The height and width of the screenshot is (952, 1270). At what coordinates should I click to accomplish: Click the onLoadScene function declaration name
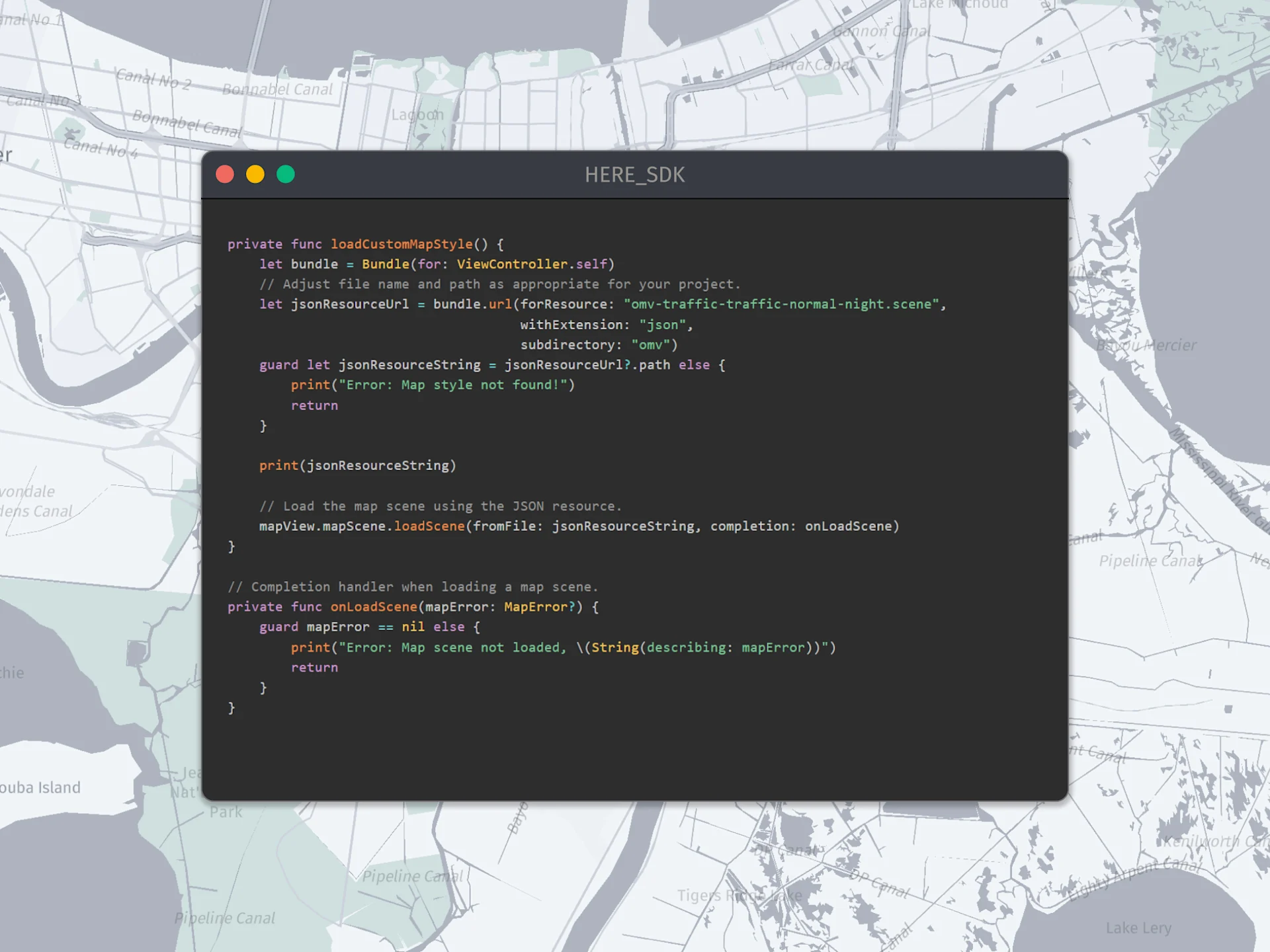[374, 607]
